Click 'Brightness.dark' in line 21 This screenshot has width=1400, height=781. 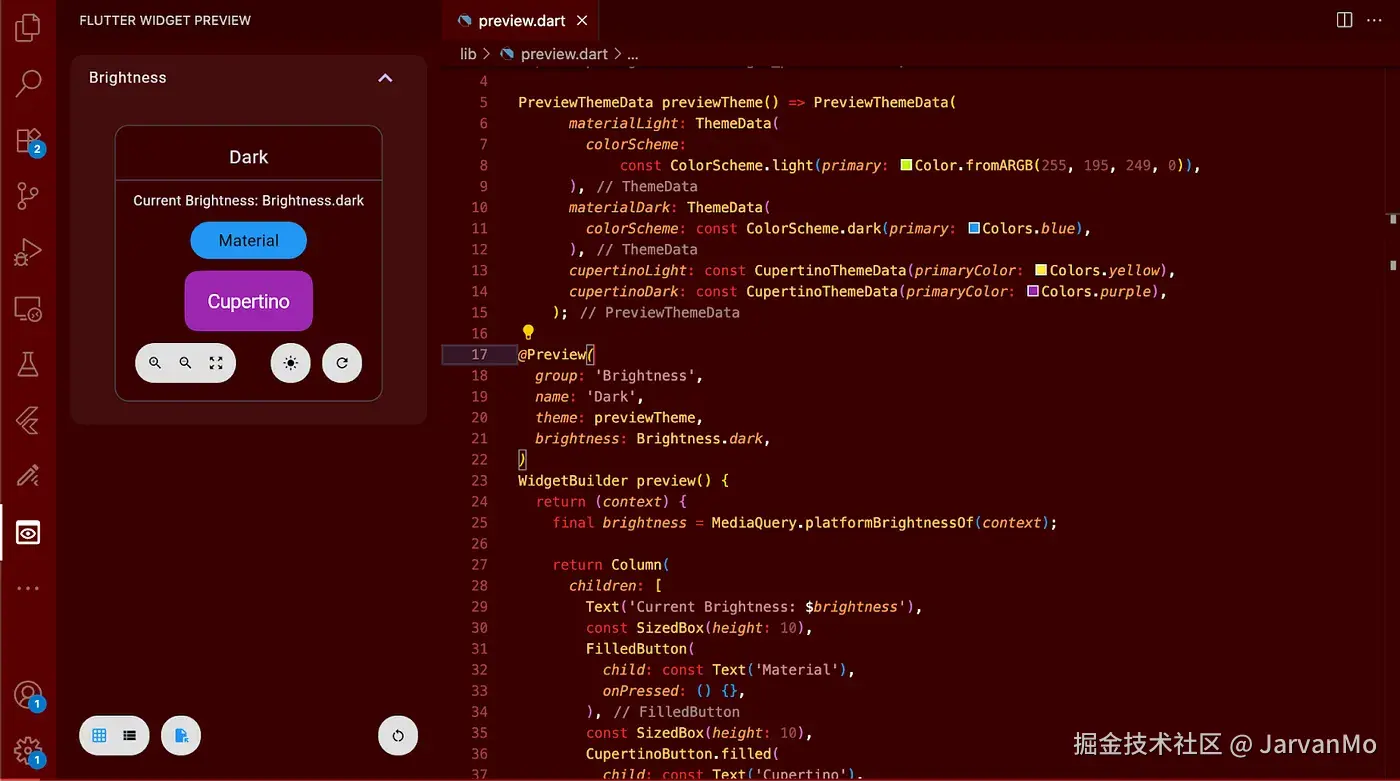pyautogui.click(x=700, y=438)
